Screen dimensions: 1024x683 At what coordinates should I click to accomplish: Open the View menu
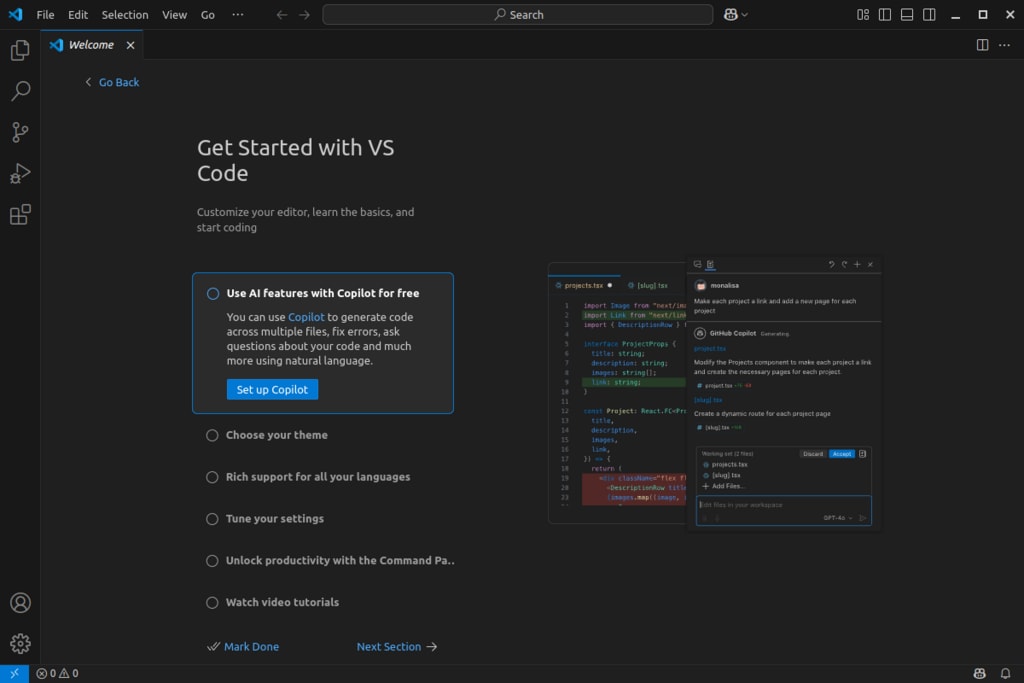pos(174,14)
